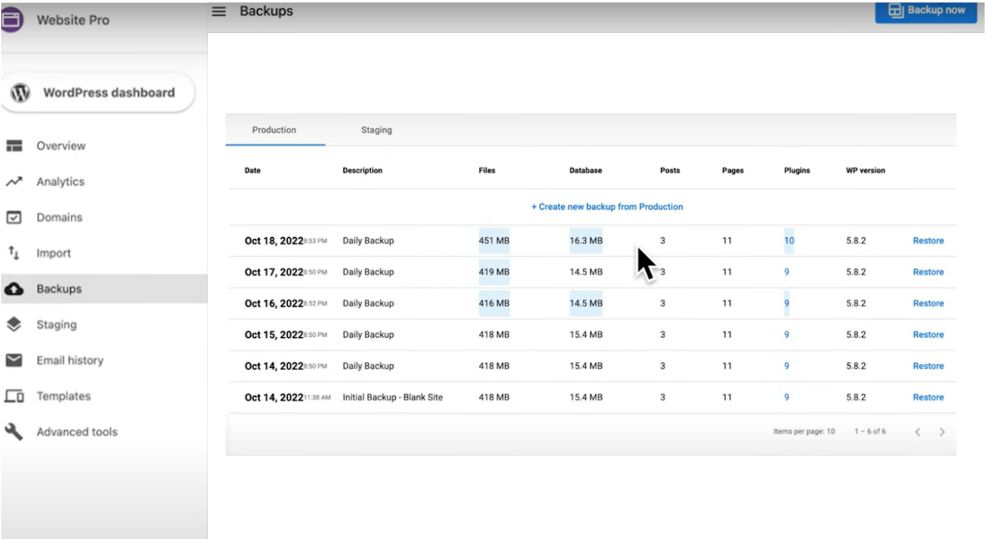Click the 451 MB files value
985x539 pixels.
pyautogui.click(x=494, y=241)
